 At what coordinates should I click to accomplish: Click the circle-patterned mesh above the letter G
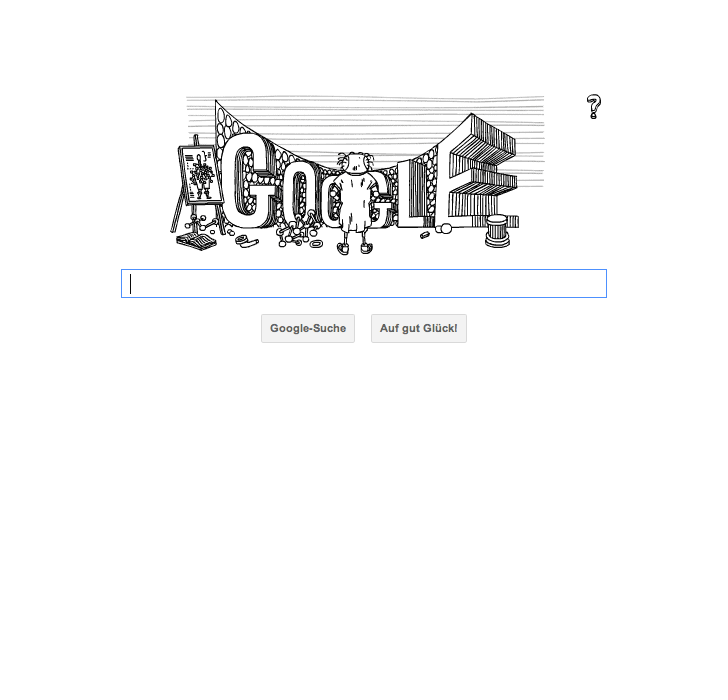coord(228,123)
